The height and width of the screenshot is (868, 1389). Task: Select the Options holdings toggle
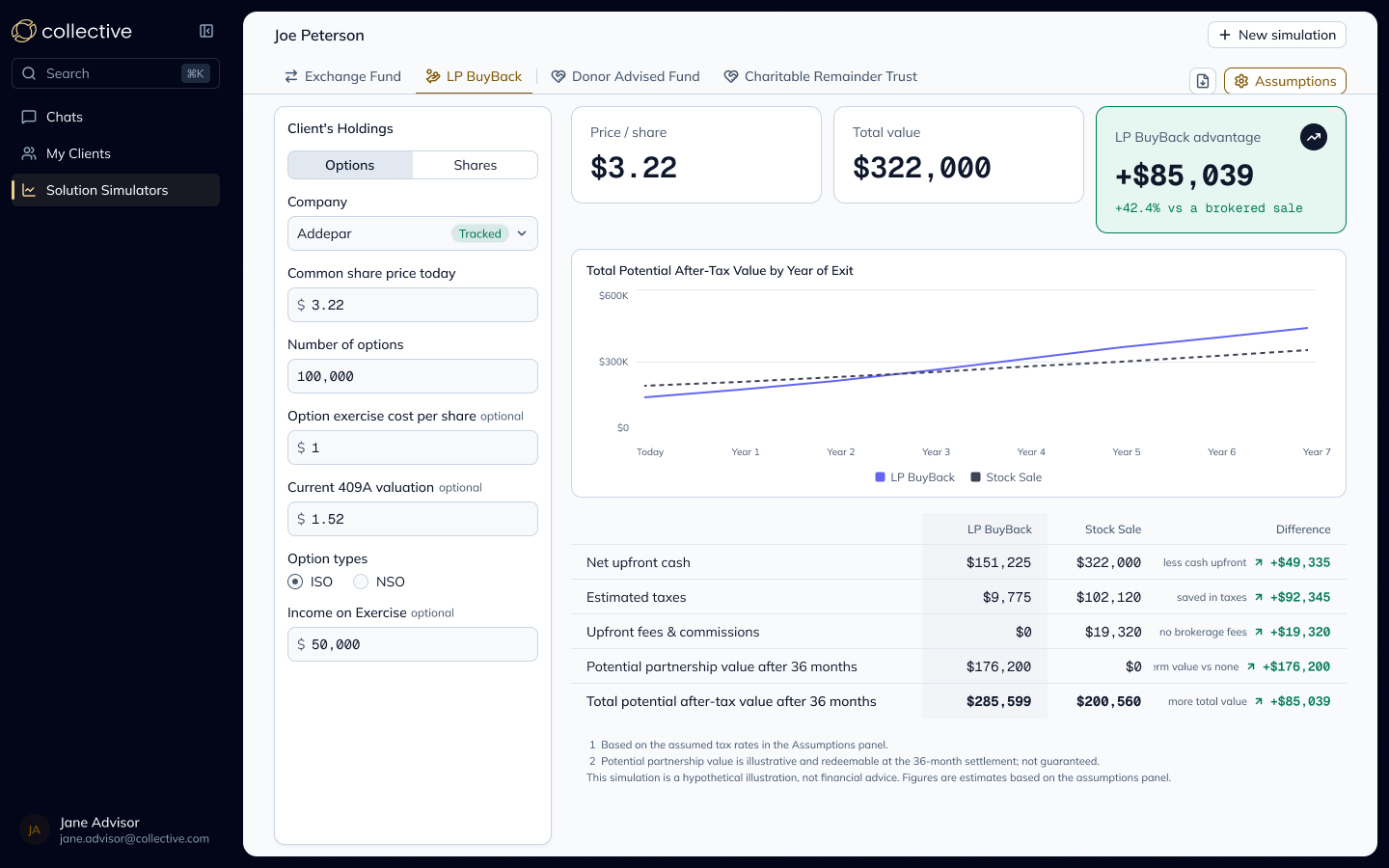tap(350, 165)
